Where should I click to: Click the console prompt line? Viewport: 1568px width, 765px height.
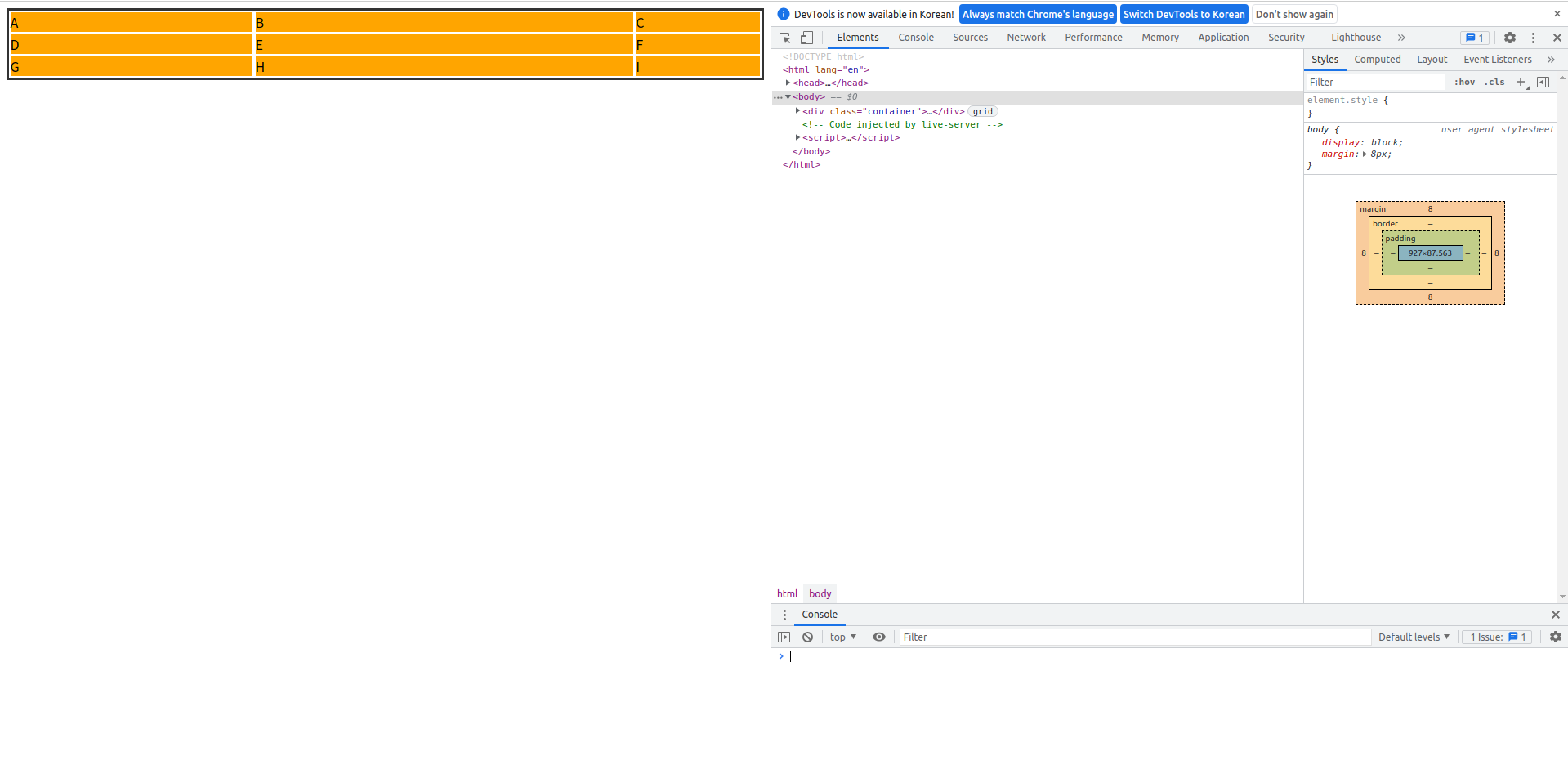click(1168, 656)
